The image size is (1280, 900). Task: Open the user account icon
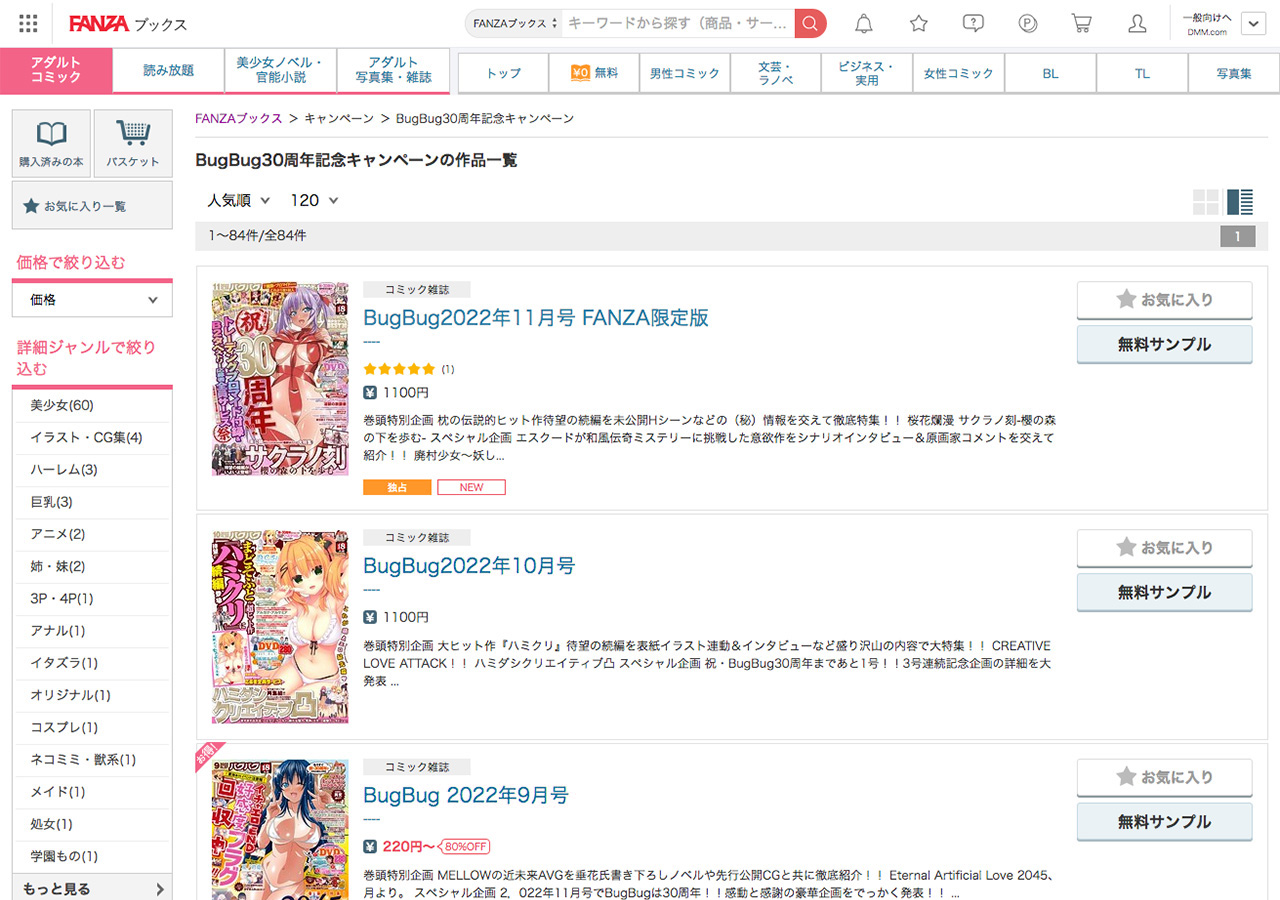tap(1137, 23)
